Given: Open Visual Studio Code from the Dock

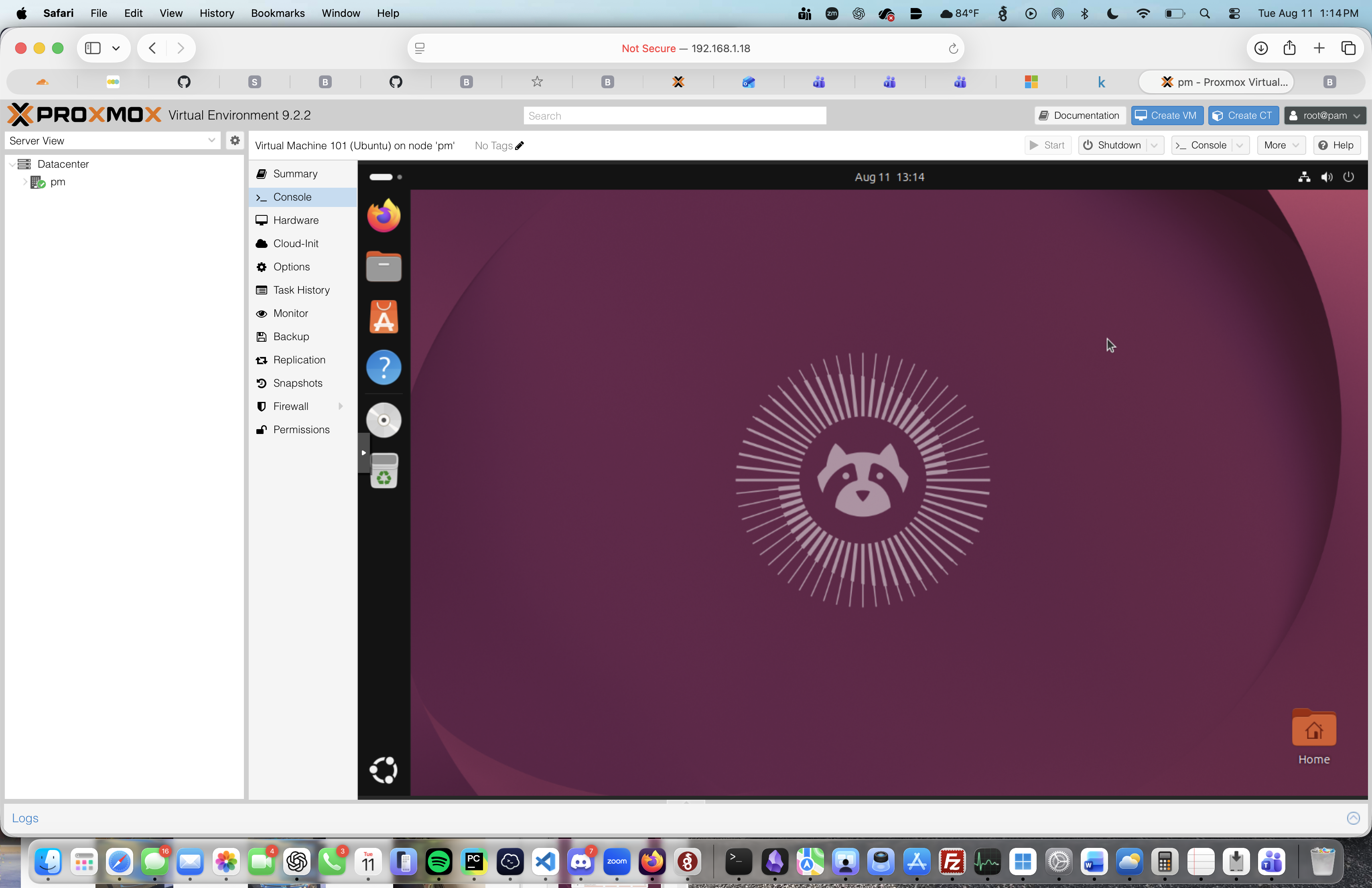Looking at the screenshot, I should (545, 862).
